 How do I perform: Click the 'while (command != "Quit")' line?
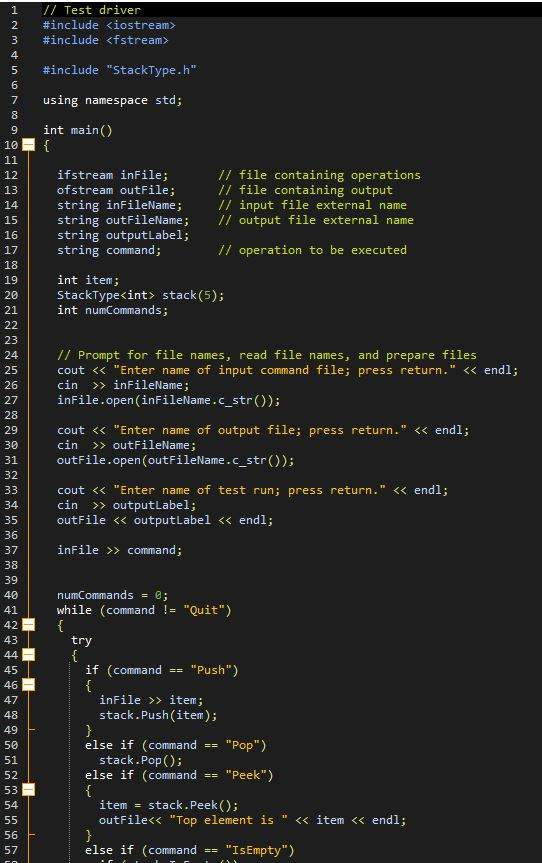click(x=144, y=610)
